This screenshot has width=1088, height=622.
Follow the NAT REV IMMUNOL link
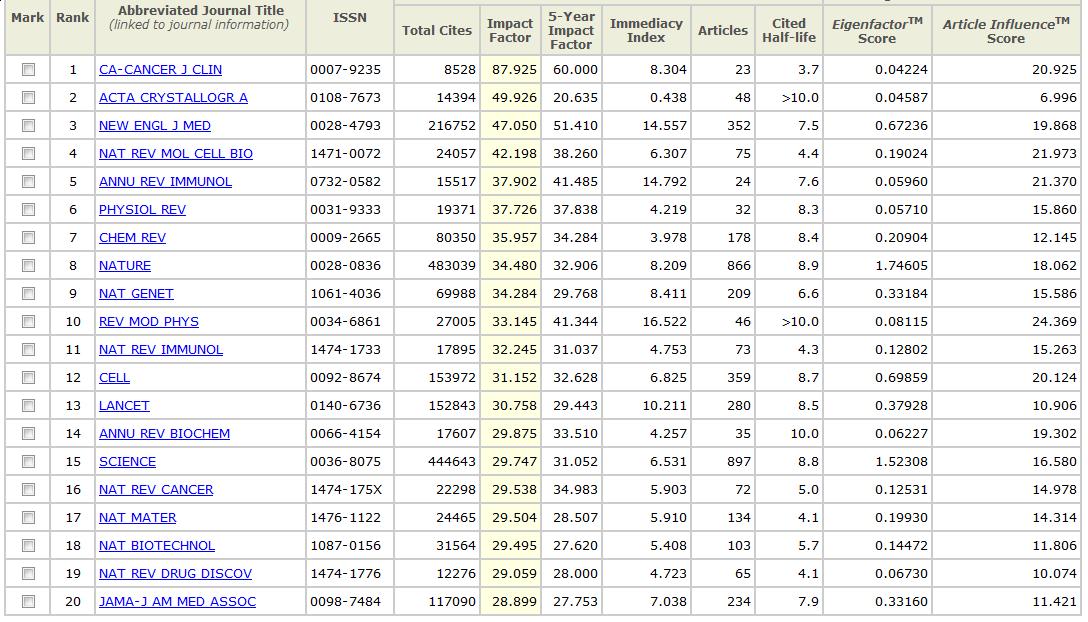pos(161,350)
